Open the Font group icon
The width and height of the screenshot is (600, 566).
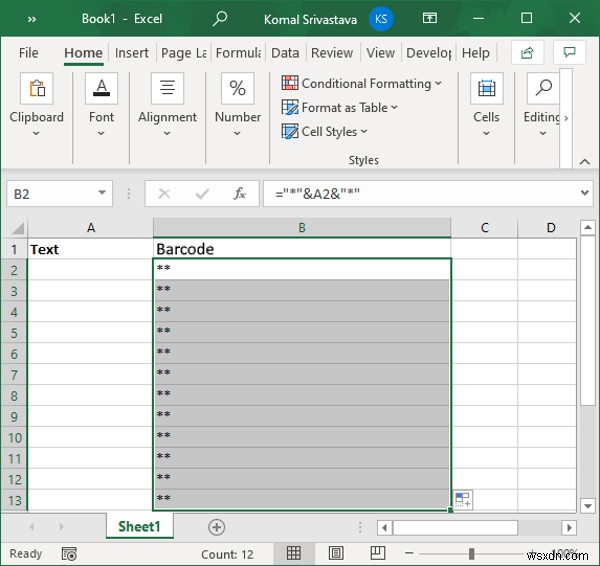[x=101, y=90]
